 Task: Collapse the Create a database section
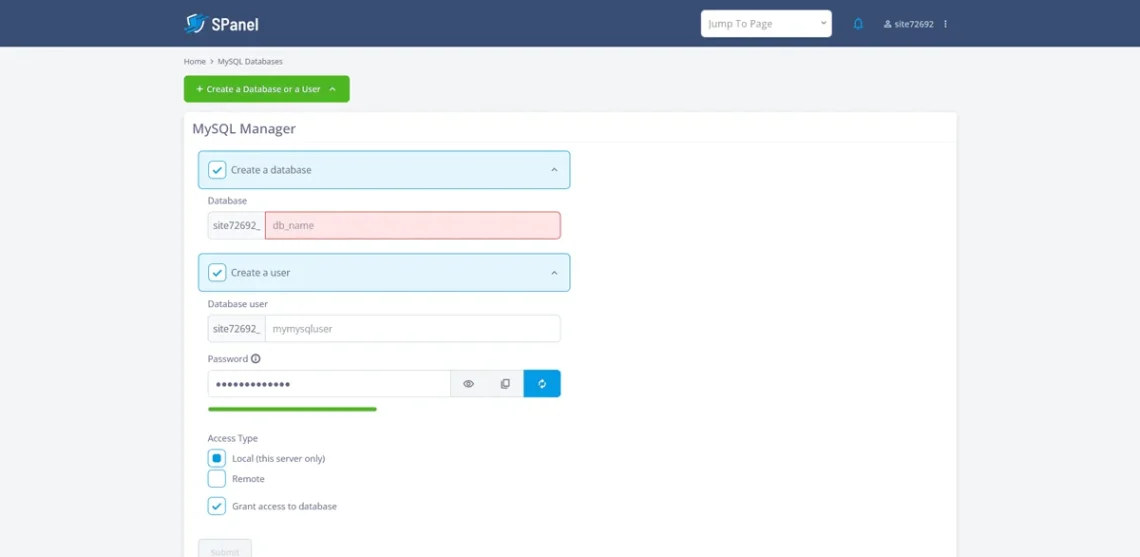[x=554, y=170]
